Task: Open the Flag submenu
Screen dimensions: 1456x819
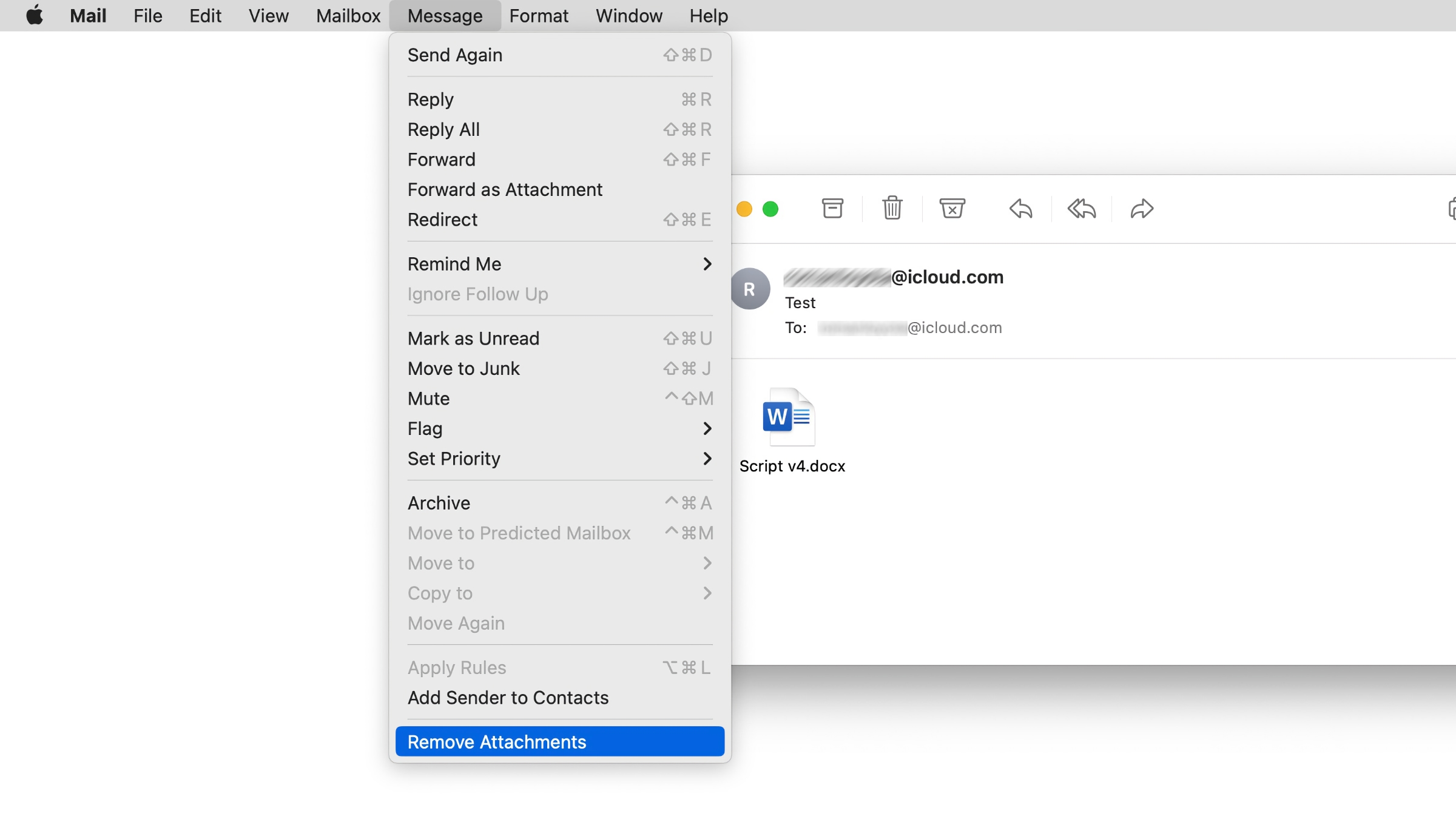Action: click(x=425, y=428)
